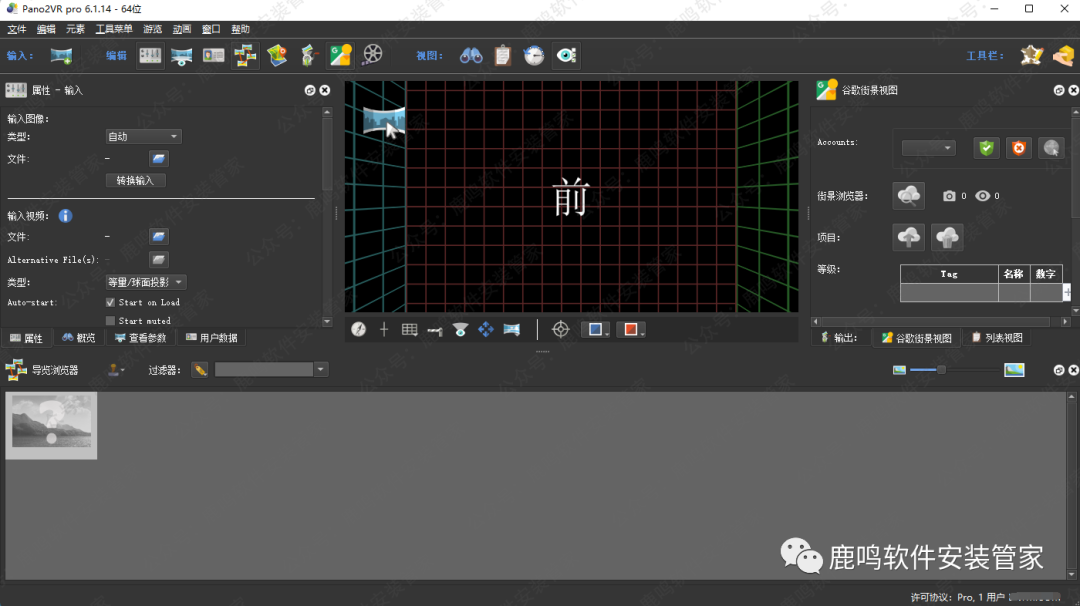Toggle the compass icon below the viewer

click(358, 329)
